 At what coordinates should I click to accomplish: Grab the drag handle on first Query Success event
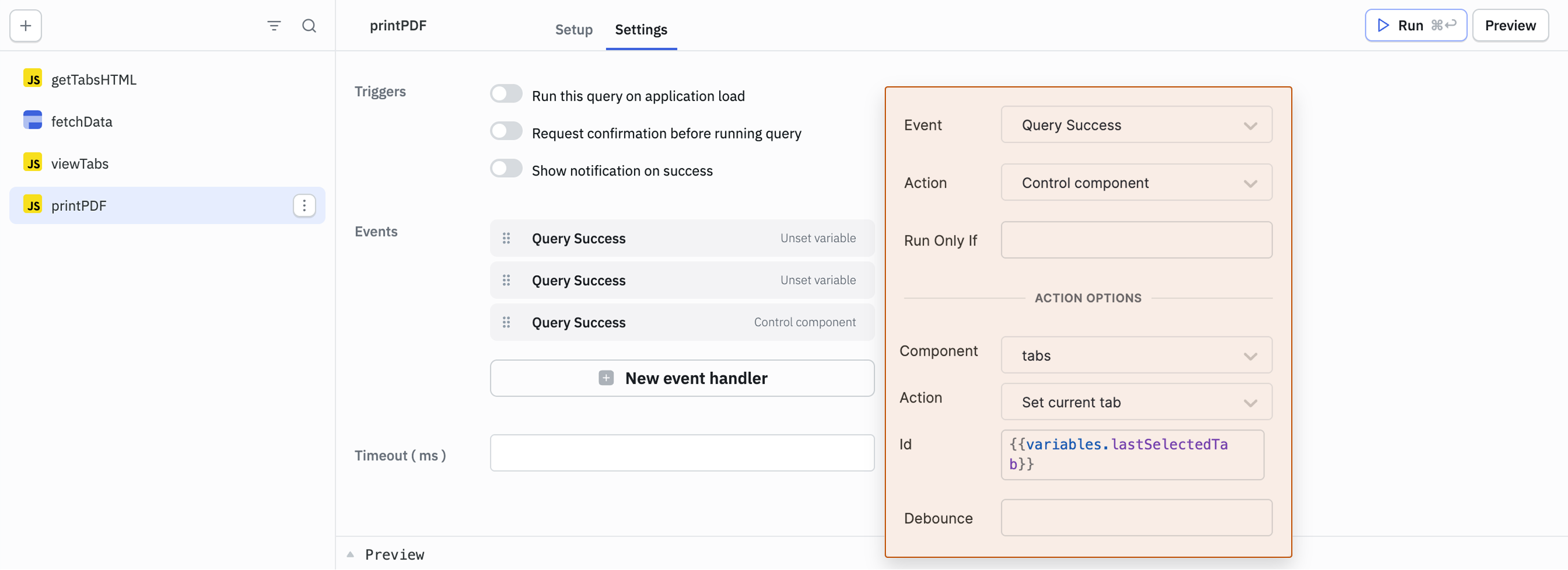[507, 238]
